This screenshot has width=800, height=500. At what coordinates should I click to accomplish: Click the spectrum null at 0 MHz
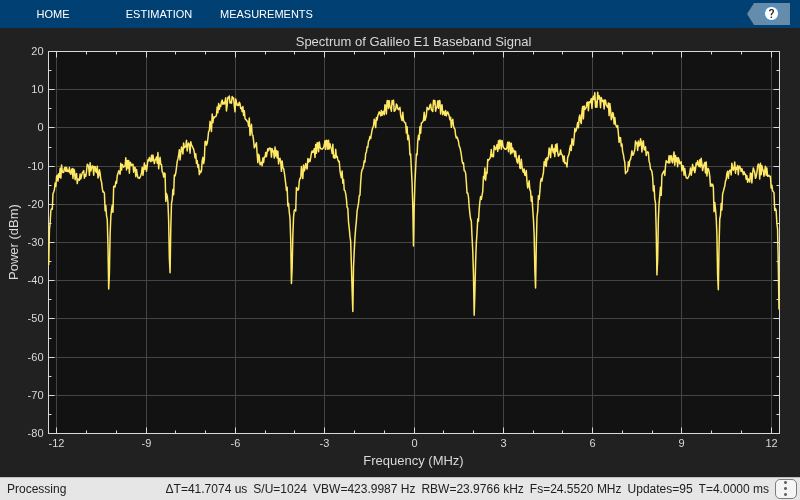point(413,246)
